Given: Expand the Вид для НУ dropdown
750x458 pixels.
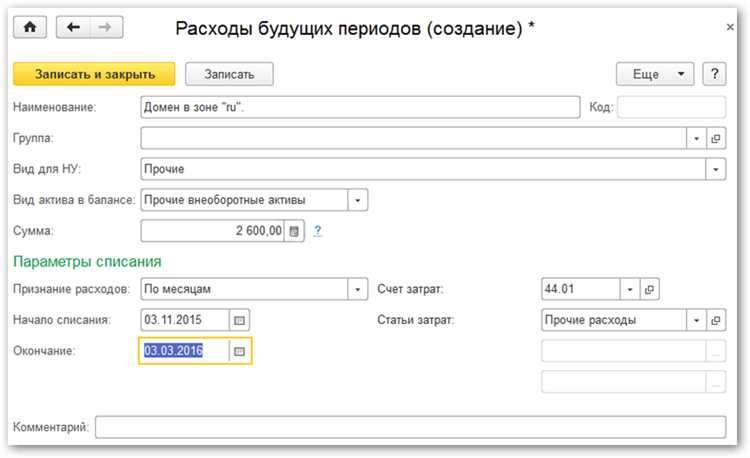Looking at the screenshot, I should 716,169.
